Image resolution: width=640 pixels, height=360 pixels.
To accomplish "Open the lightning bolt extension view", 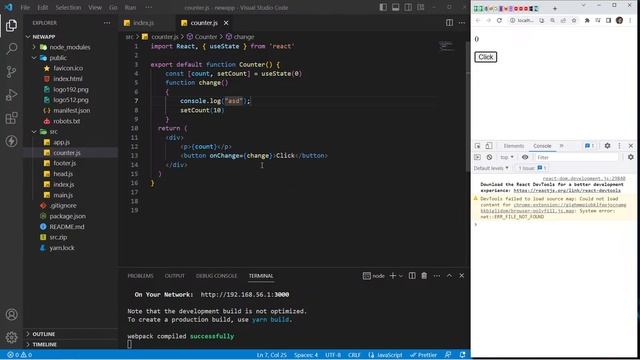I will click(11, 141).
